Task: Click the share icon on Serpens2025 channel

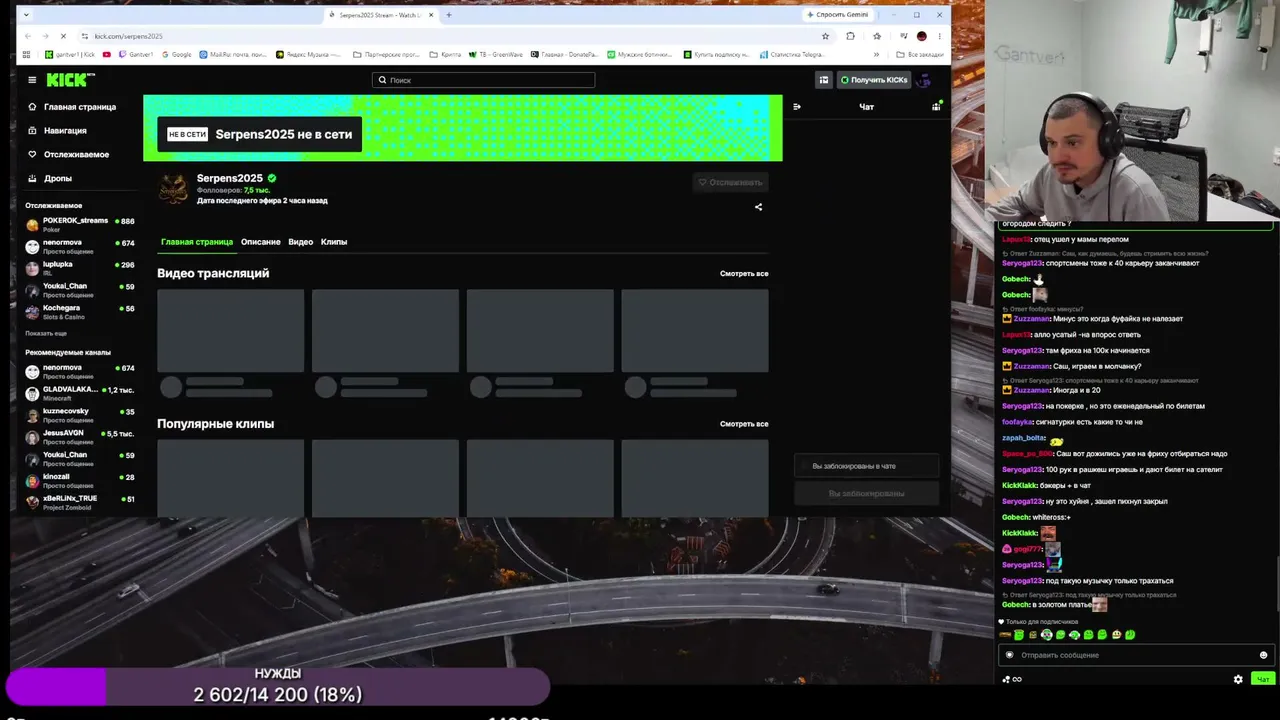Action: pos(758,207)
